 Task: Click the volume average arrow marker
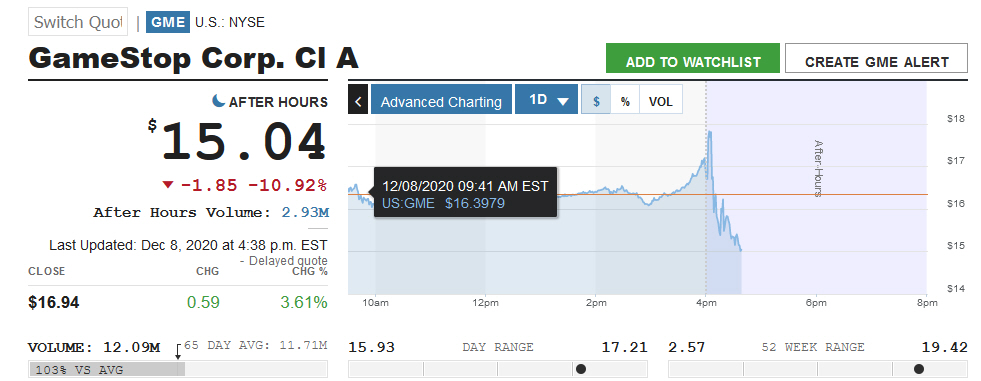[x=178, y=351]
